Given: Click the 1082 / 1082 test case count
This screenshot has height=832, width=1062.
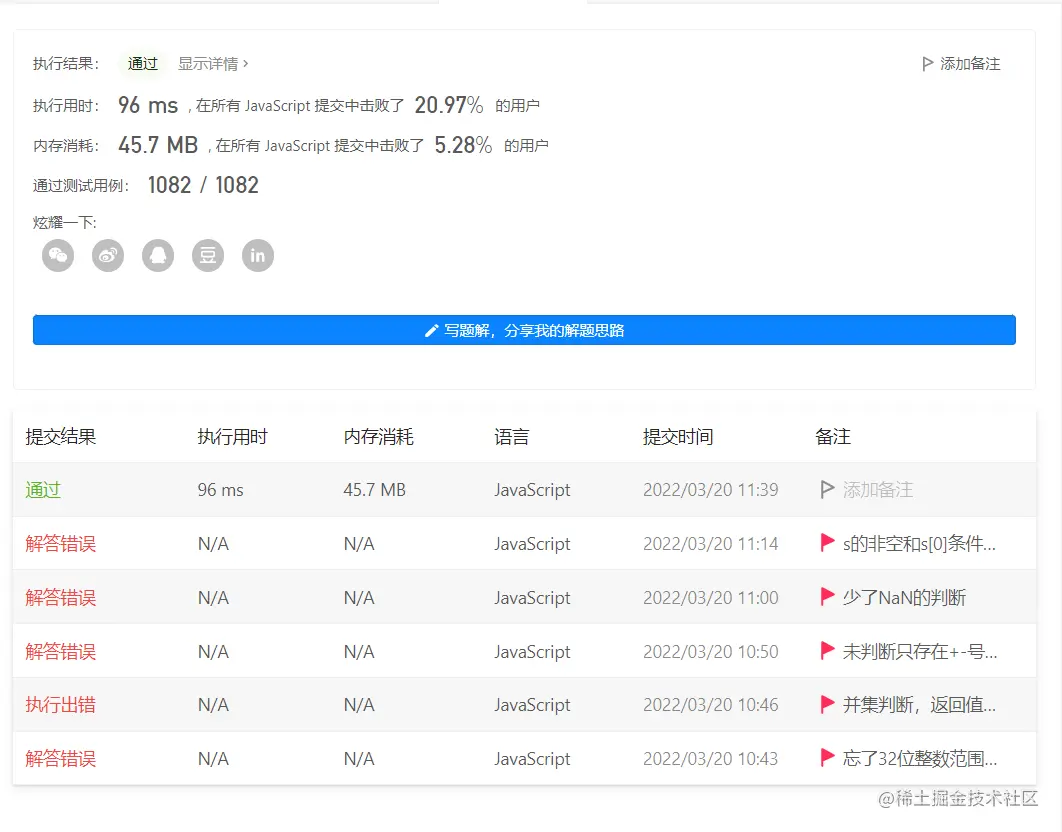Looking at the screenshot, I should pyautogui.click(x=203, y=185).
